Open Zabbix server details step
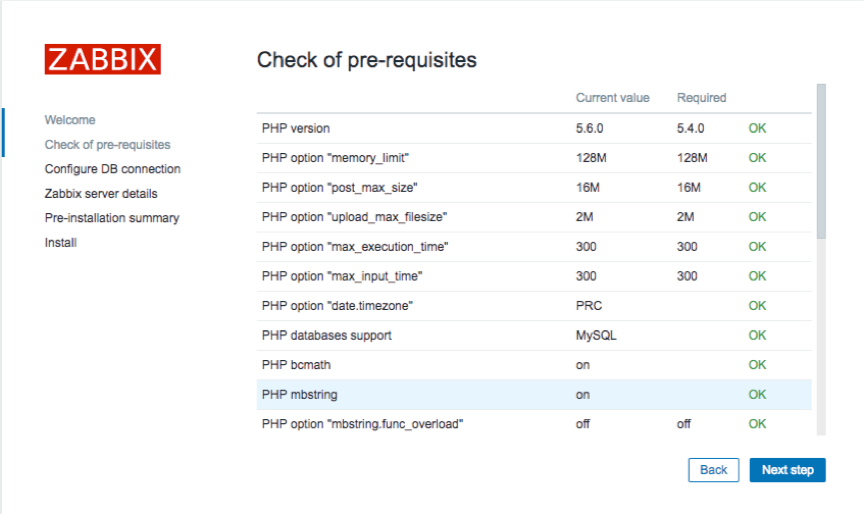The height and width of the screenshot is (514, 864). coord(101,194)
